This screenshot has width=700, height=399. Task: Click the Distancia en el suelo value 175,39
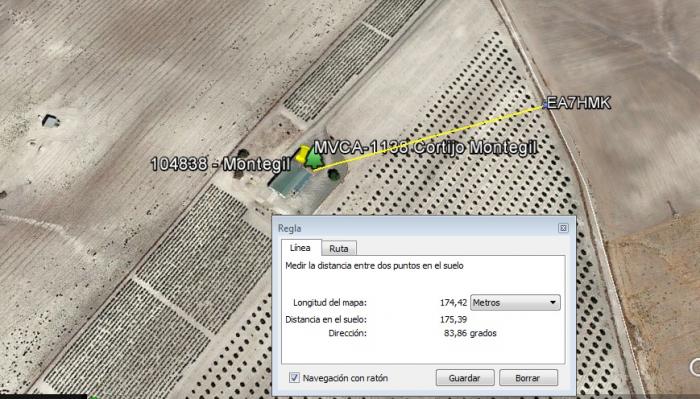coord(453,320)
